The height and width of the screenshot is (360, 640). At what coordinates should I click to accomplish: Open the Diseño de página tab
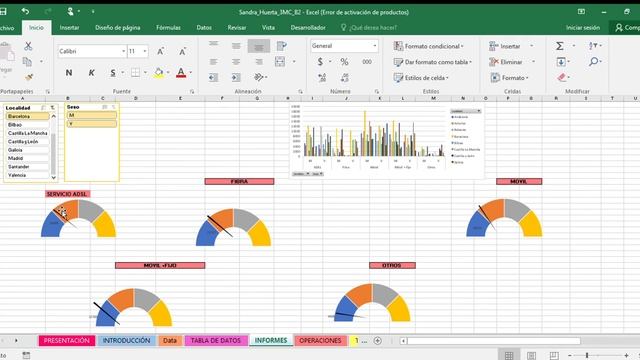(x=118, y=28)
